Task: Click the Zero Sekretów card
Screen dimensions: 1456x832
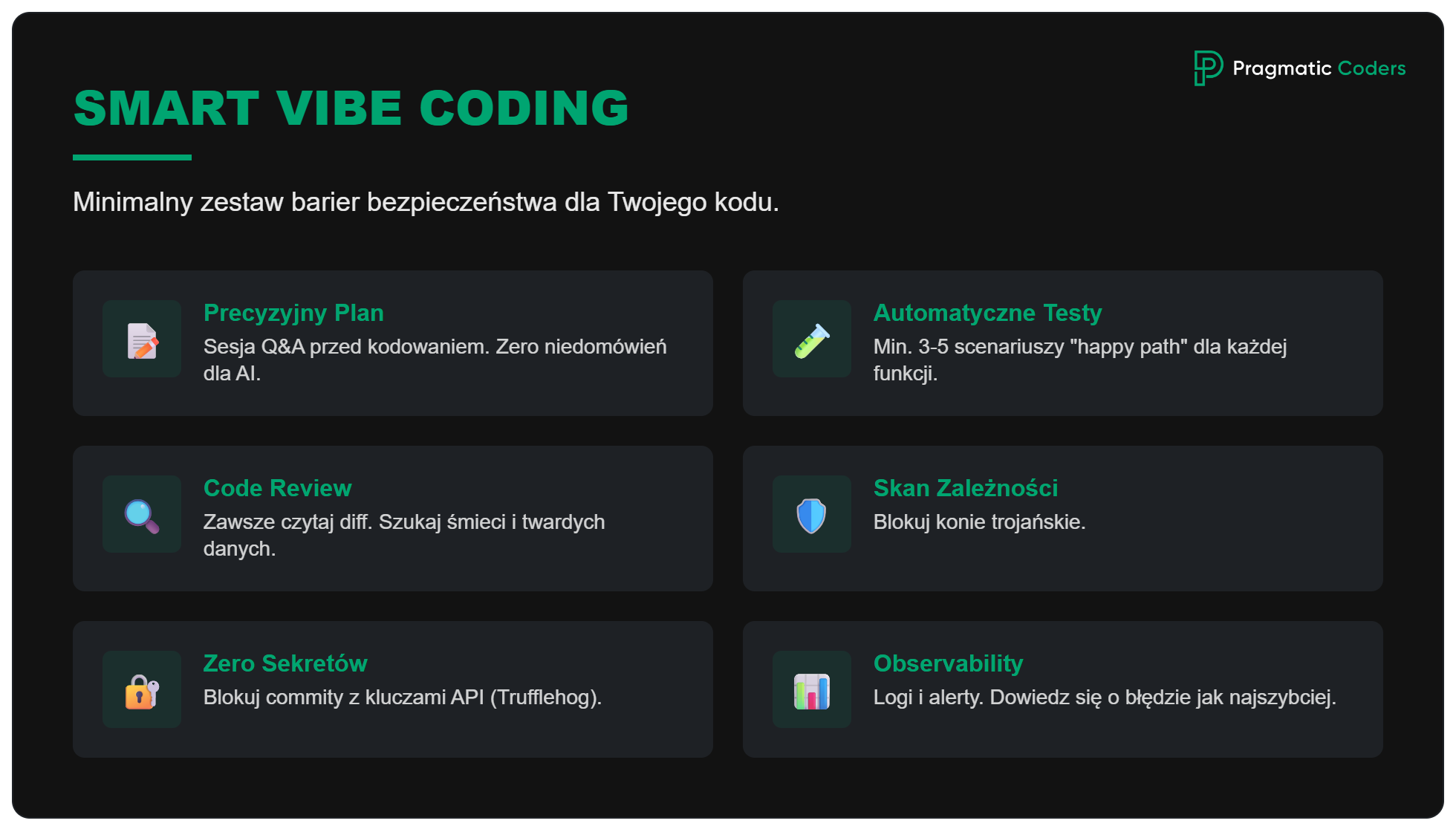Action: (392, 689)
